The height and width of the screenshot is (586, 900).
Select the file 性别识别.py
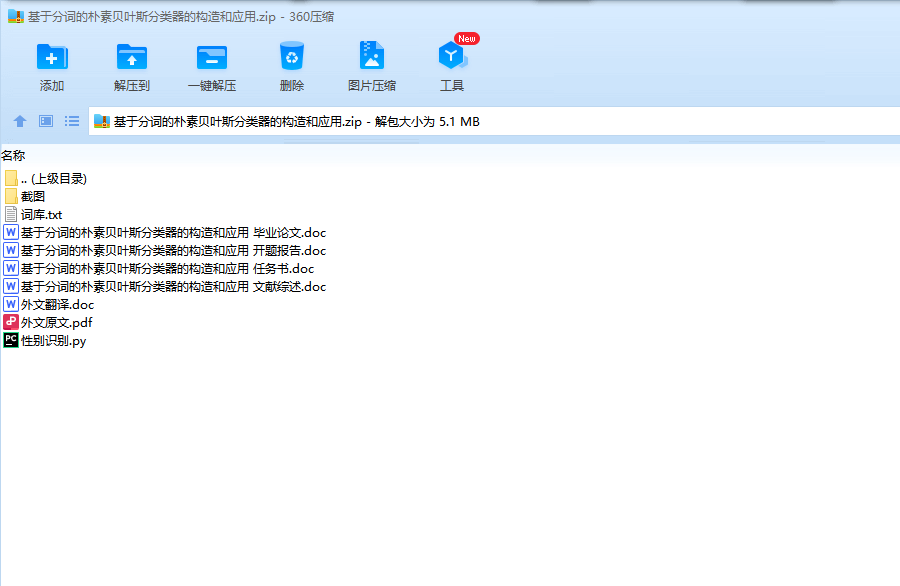[45, 340]
